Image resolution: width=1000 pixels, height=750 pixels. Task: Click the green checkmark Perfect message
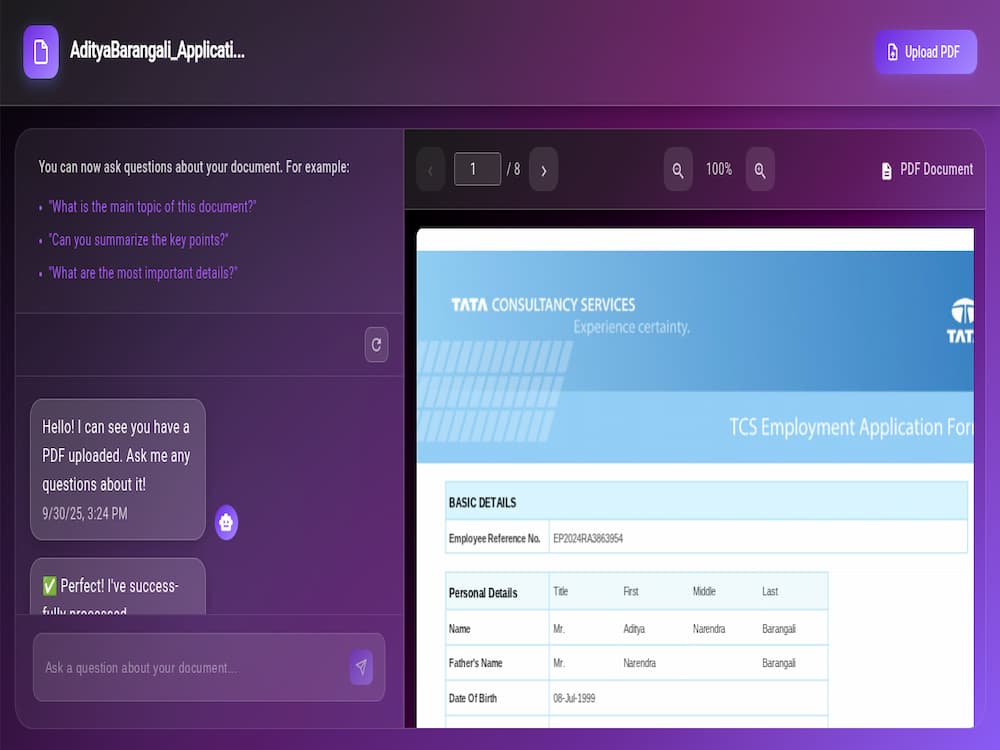click(118, 587)
